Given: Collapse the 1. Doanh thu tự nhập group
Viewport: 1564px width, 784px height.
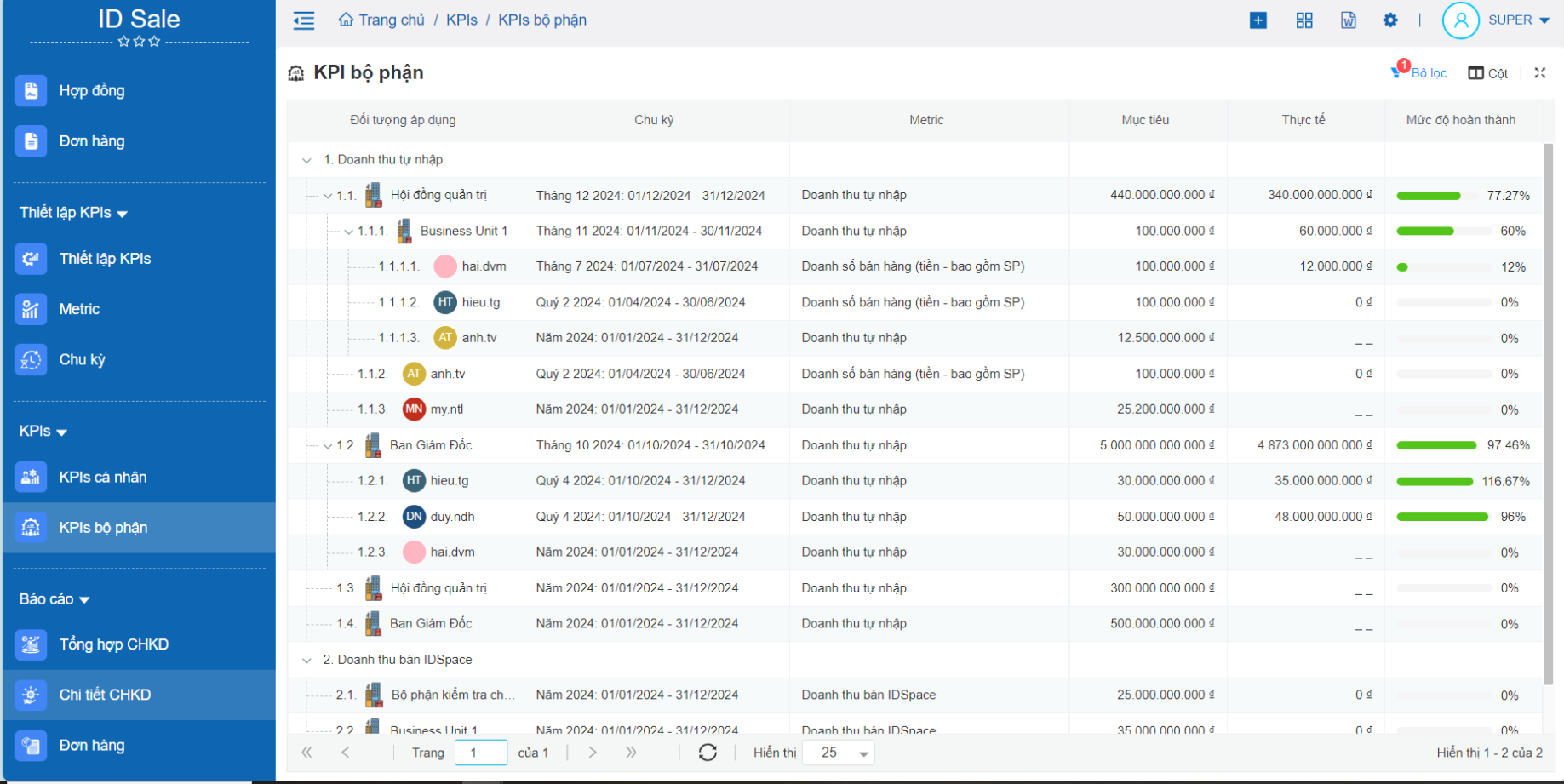Looking at the screenshot, I should point(306,160).
